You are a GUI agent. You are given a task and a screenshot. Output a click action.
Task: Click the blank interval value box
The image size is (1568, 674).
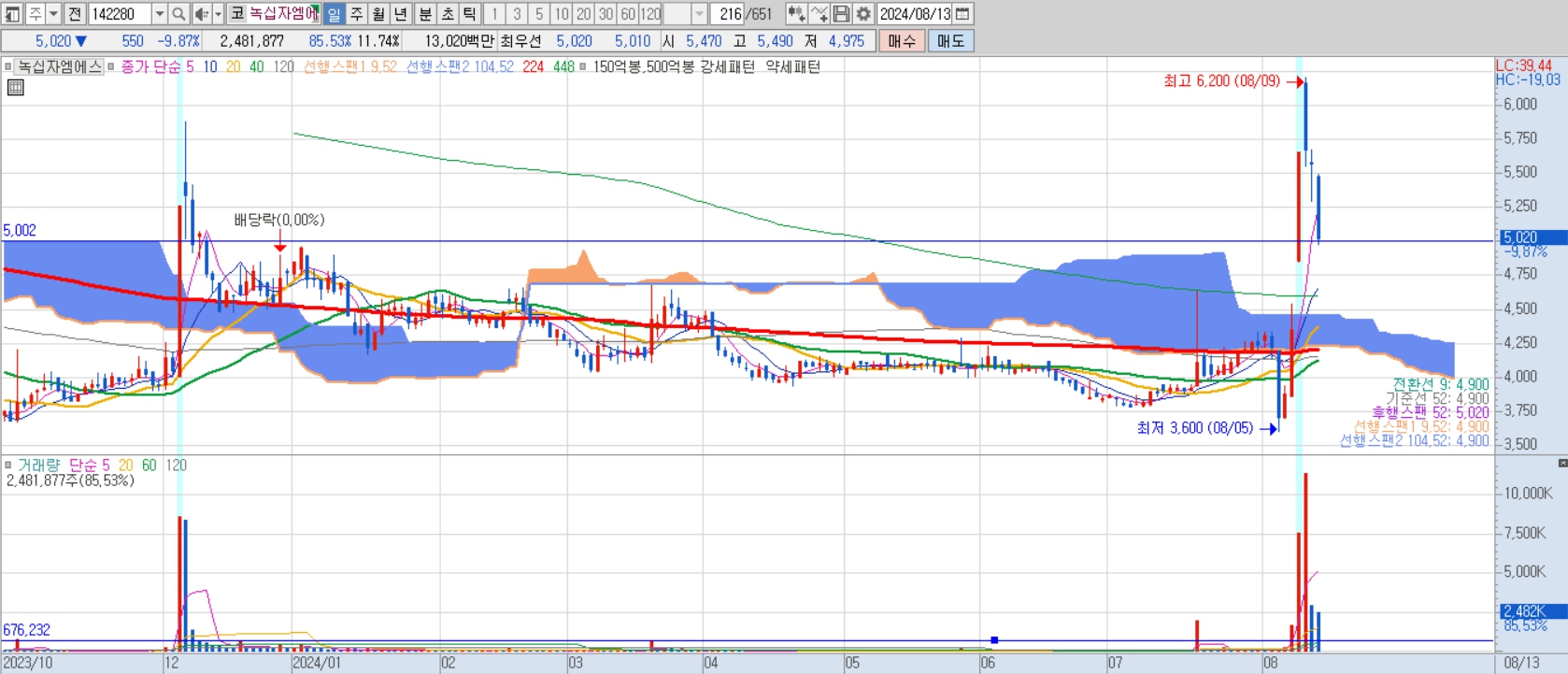(x=677, y=14)
